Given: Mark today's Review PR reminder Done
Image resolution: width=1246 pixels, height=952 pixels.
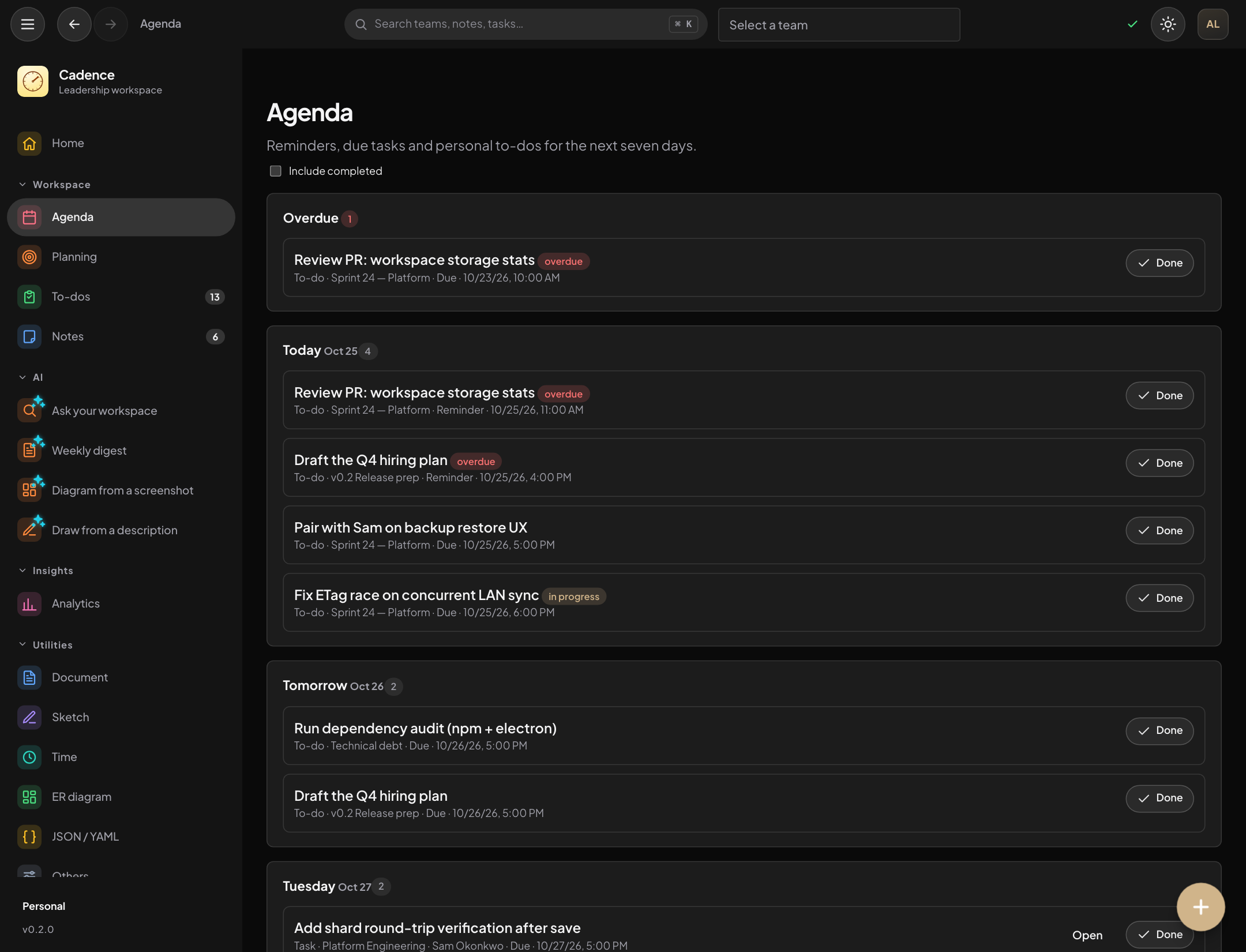Looking at the screenshot, I should (1159, 396).
